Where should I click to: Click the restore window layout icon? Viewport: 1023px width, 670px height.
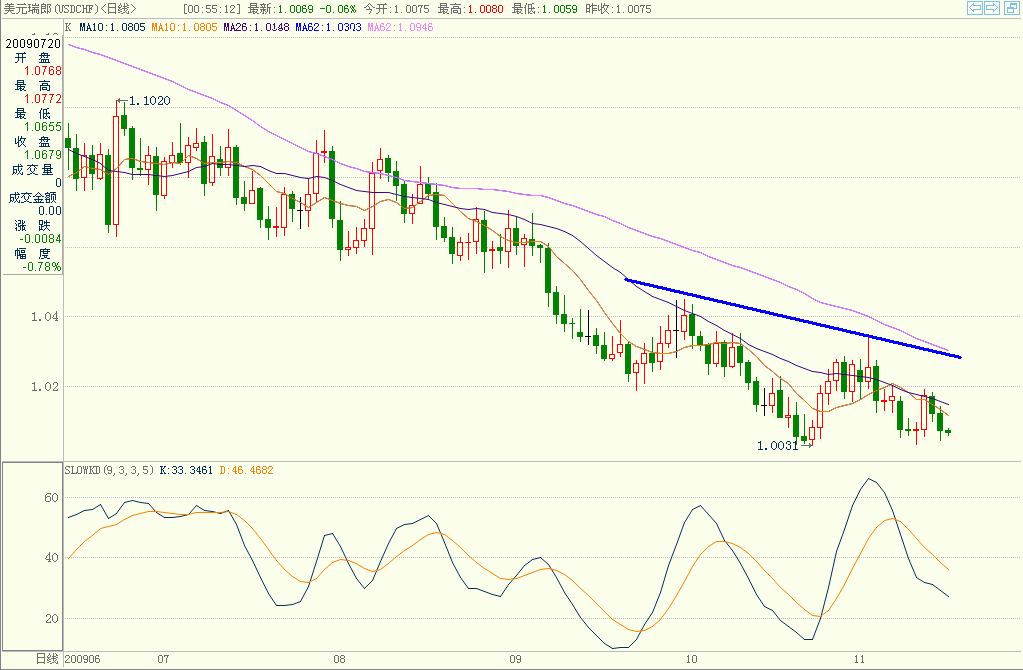1011,8
